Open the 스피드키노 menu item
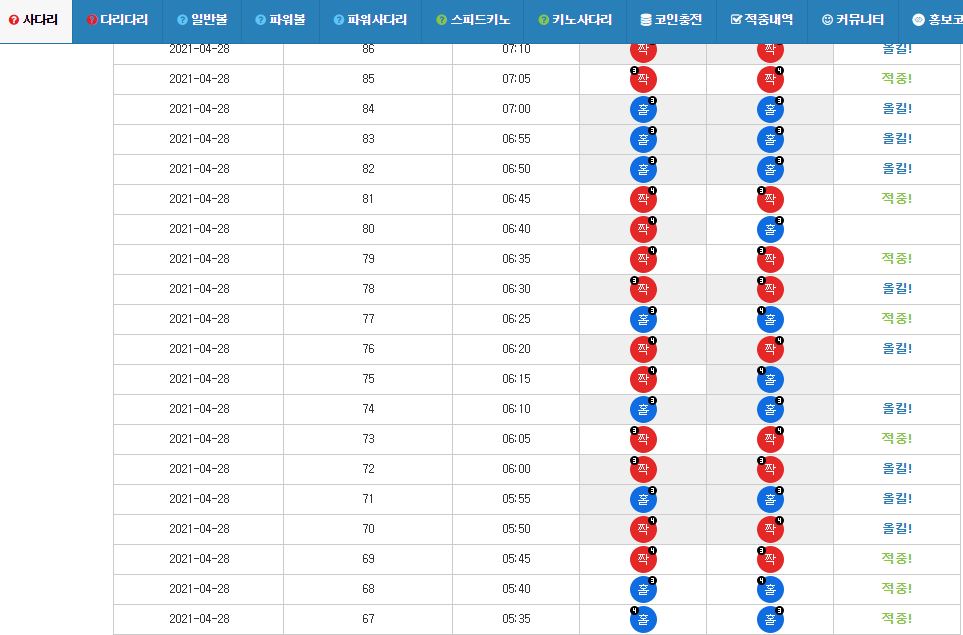 [x=473, y=20]
